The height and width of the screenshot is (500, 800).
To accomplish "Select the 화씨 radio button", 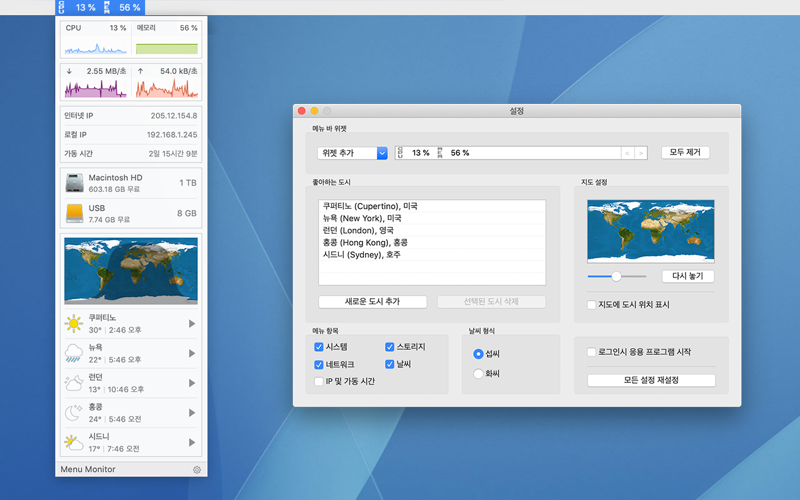I will coord(478,373).
